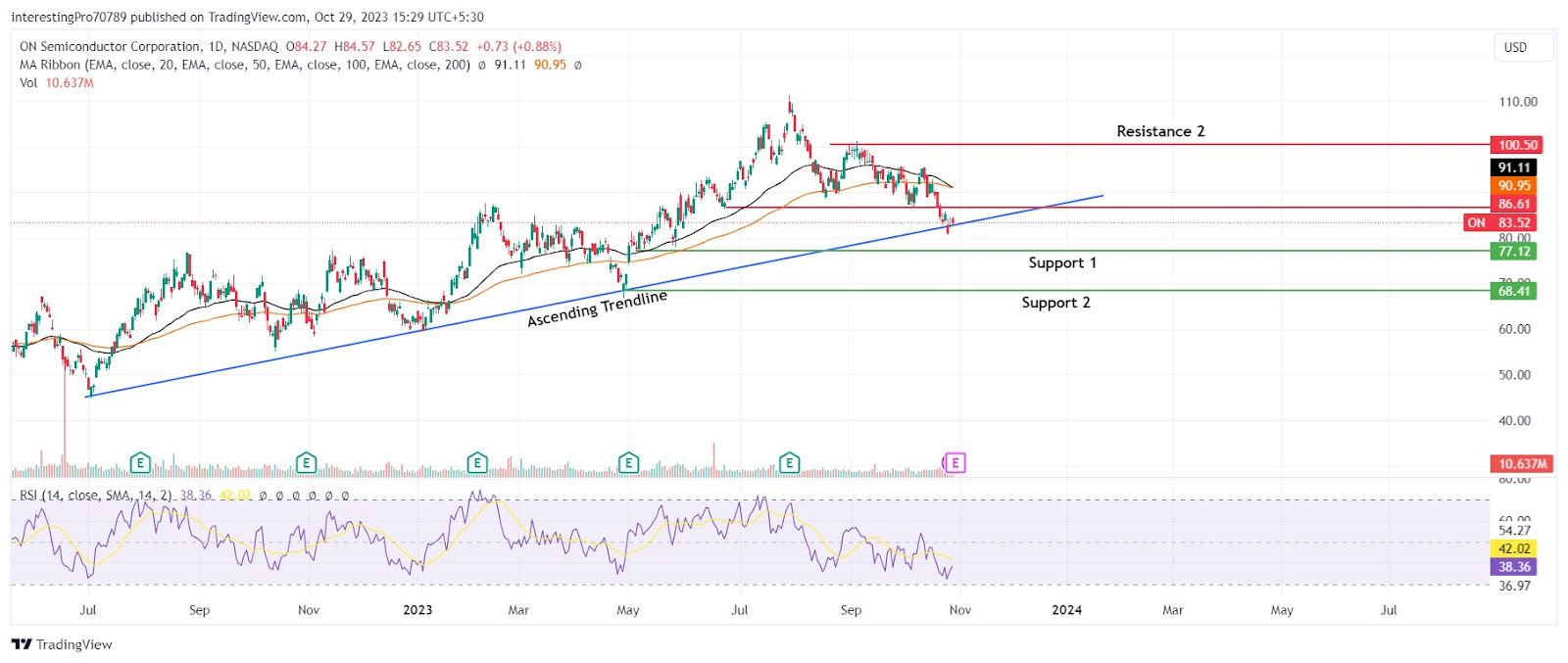Select the green horizontal Support 2 line

(x=1056, y=290)
